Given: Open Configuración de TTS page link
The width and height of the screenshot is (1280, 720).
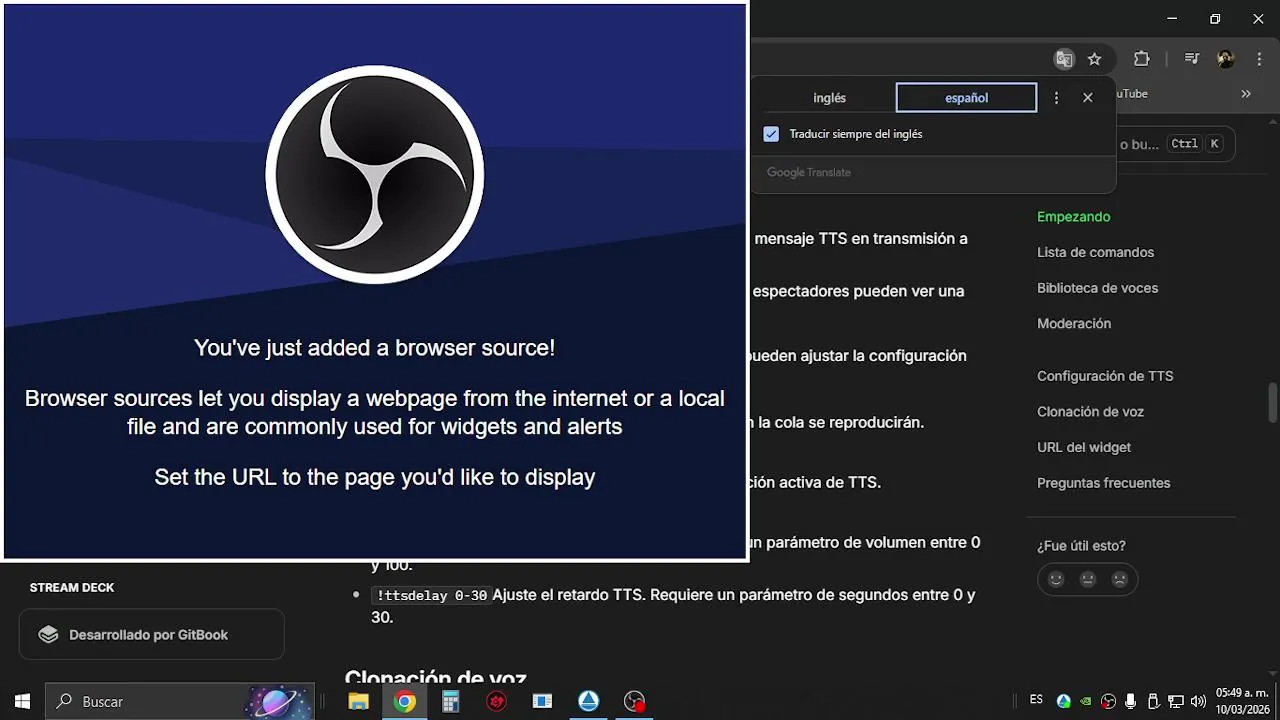Looking at the screenshot, I should (1105, 377).
